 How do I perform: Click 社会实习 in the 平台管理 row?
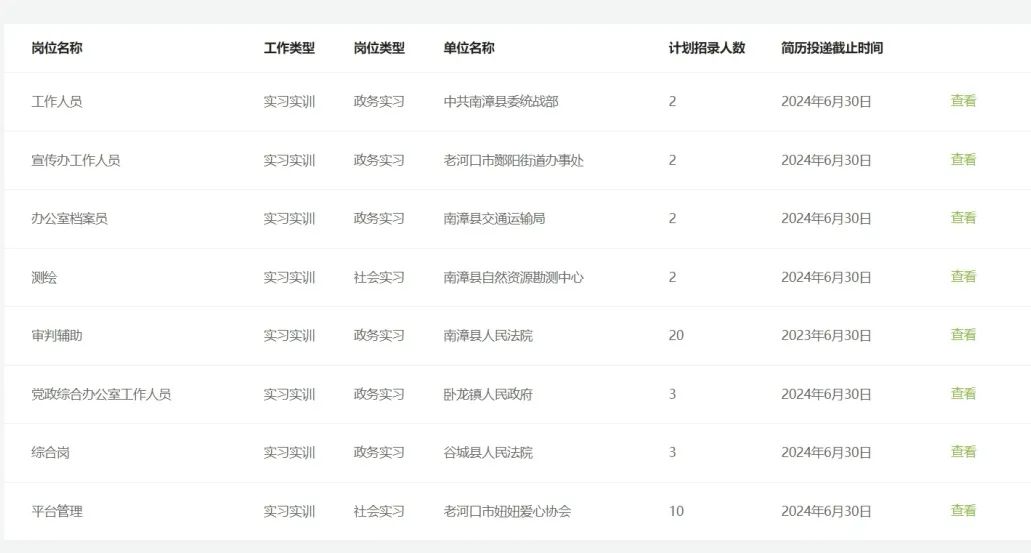point(379,511)
